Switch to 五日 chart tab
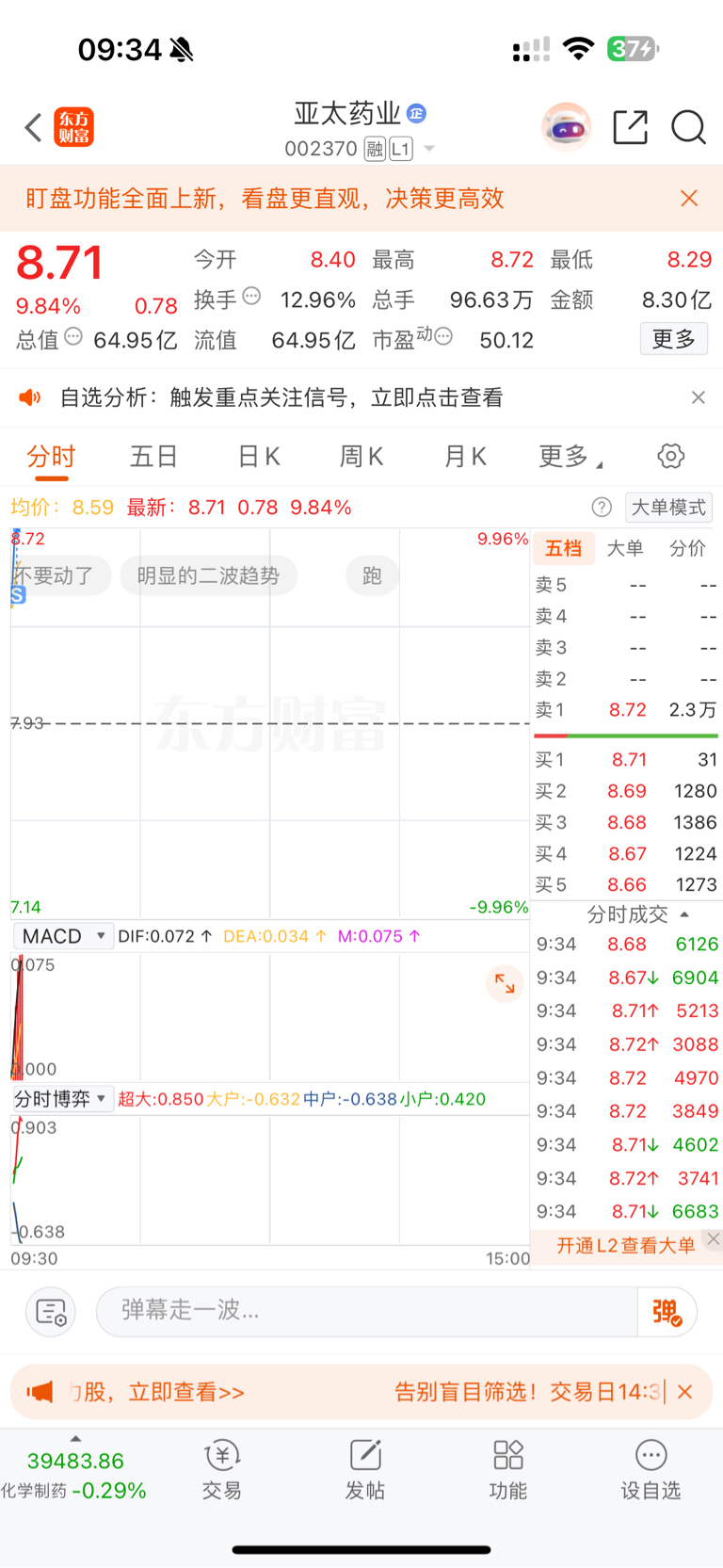 [154, 457]
